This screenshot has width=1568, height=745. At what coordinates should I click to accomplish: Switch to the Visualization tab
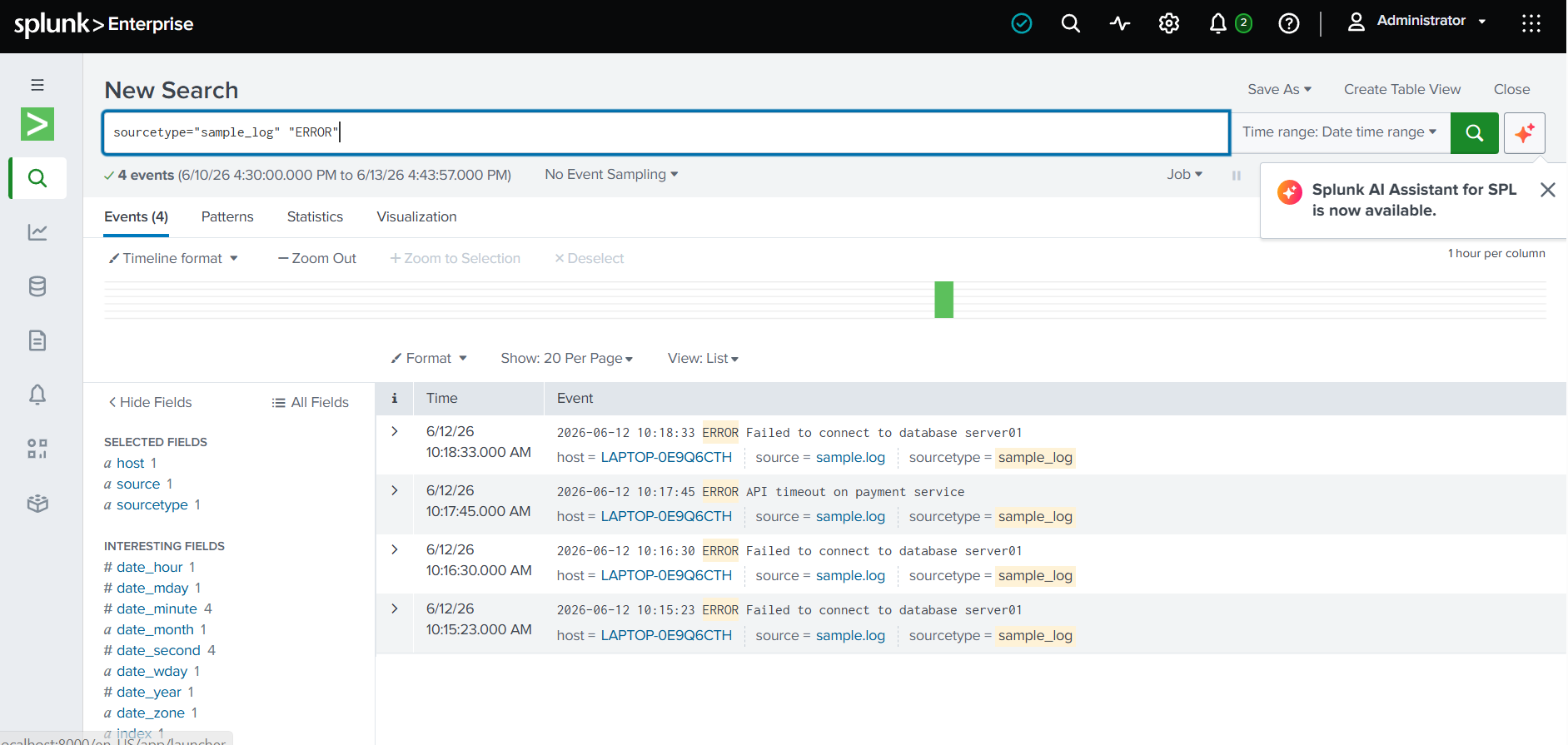point(416,216)
